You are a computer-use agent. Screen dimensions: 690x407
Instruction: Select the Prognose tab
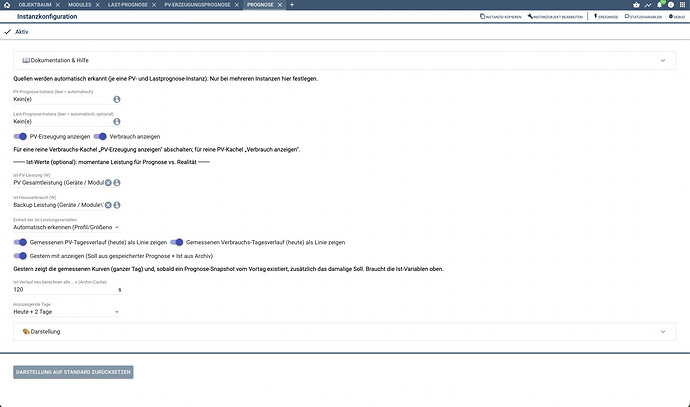(x=260, y=5)
